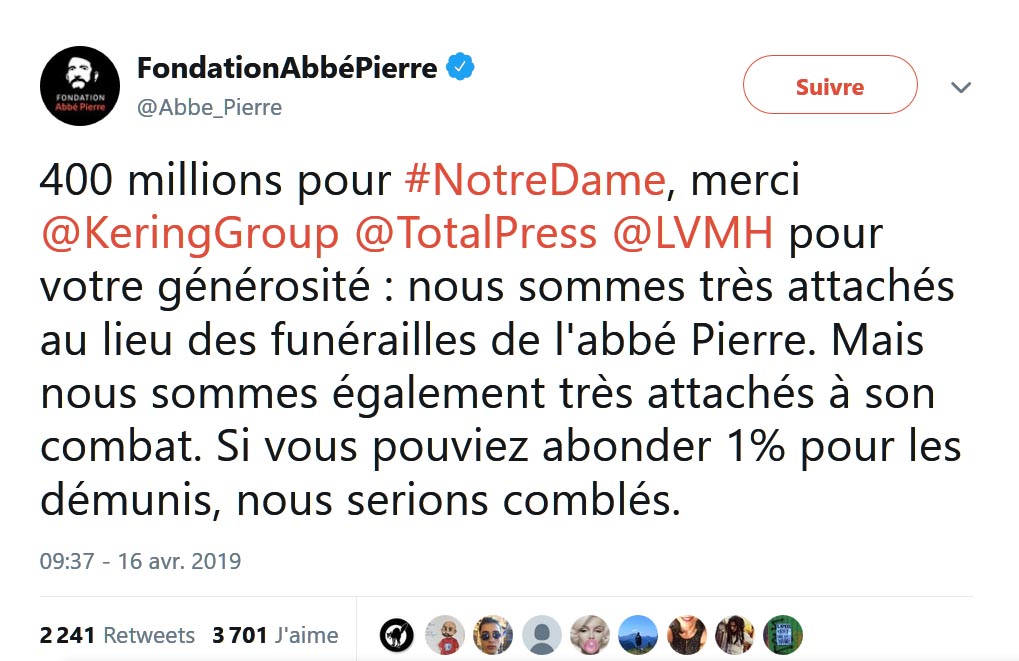1019x661 pixels.
Task: Click the 09:37 - 16 avr. 2019 timestamp
Action: [x=140, y=560]
